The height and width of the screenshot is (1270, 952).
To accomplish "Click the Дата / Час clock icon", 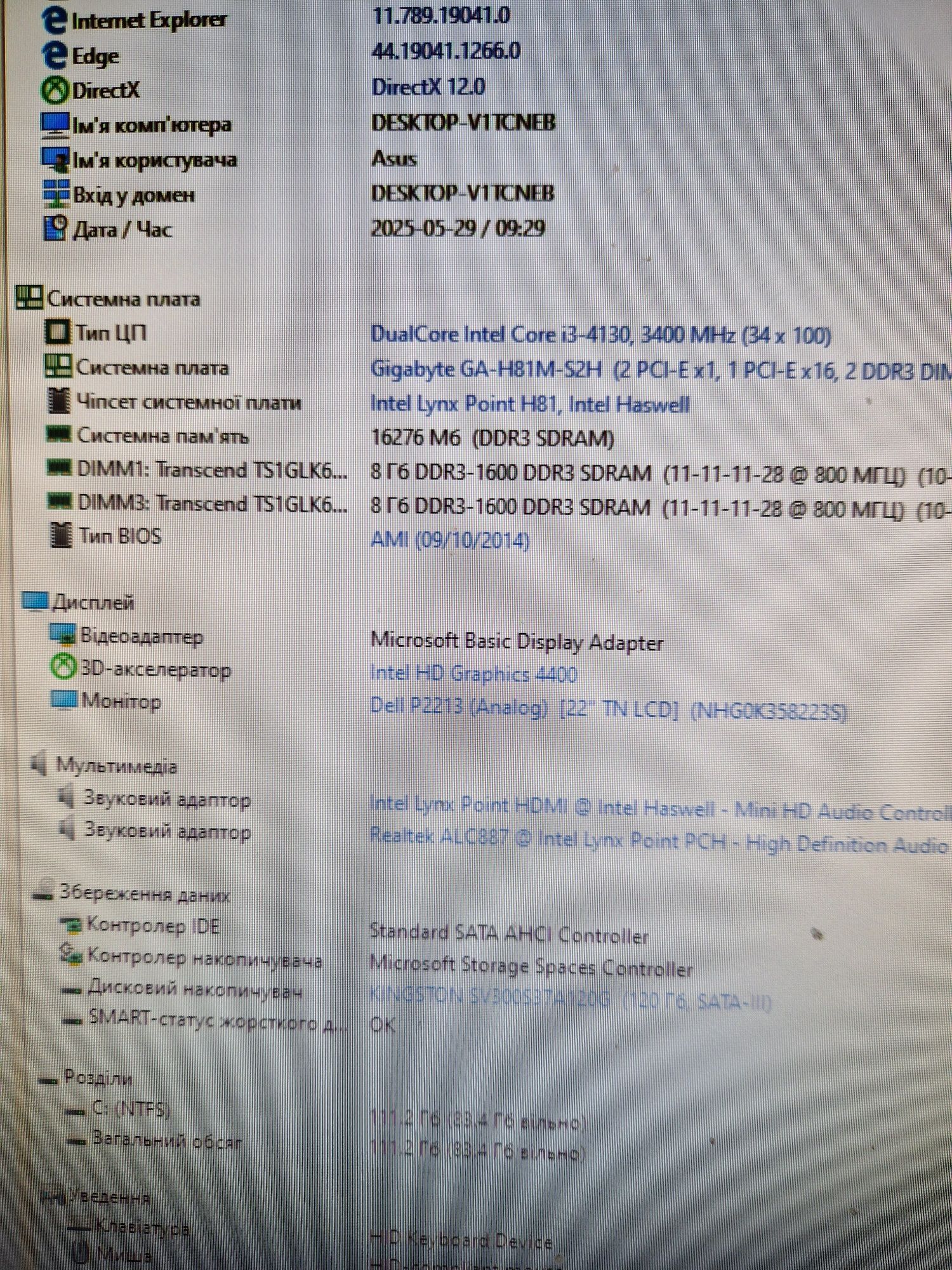I will [56, 229].
